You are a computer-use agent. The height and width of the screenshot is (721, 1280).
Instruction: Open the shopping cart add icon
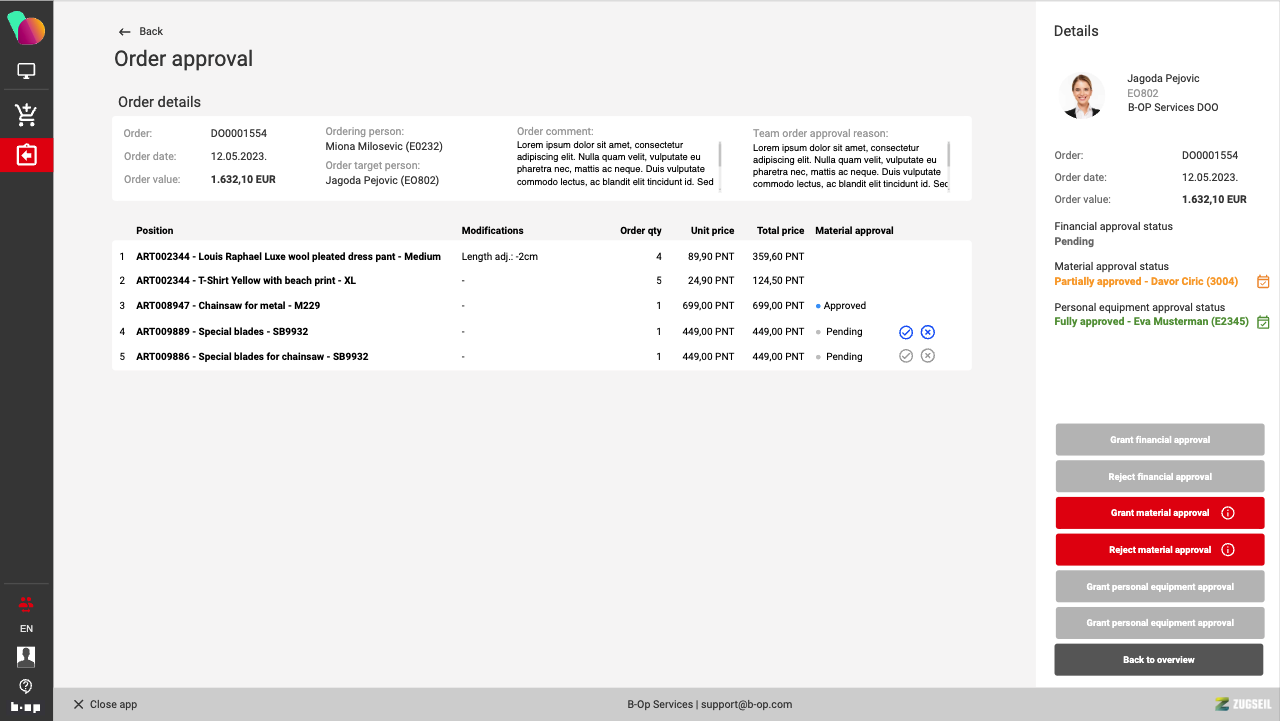[x=26, y=115]
